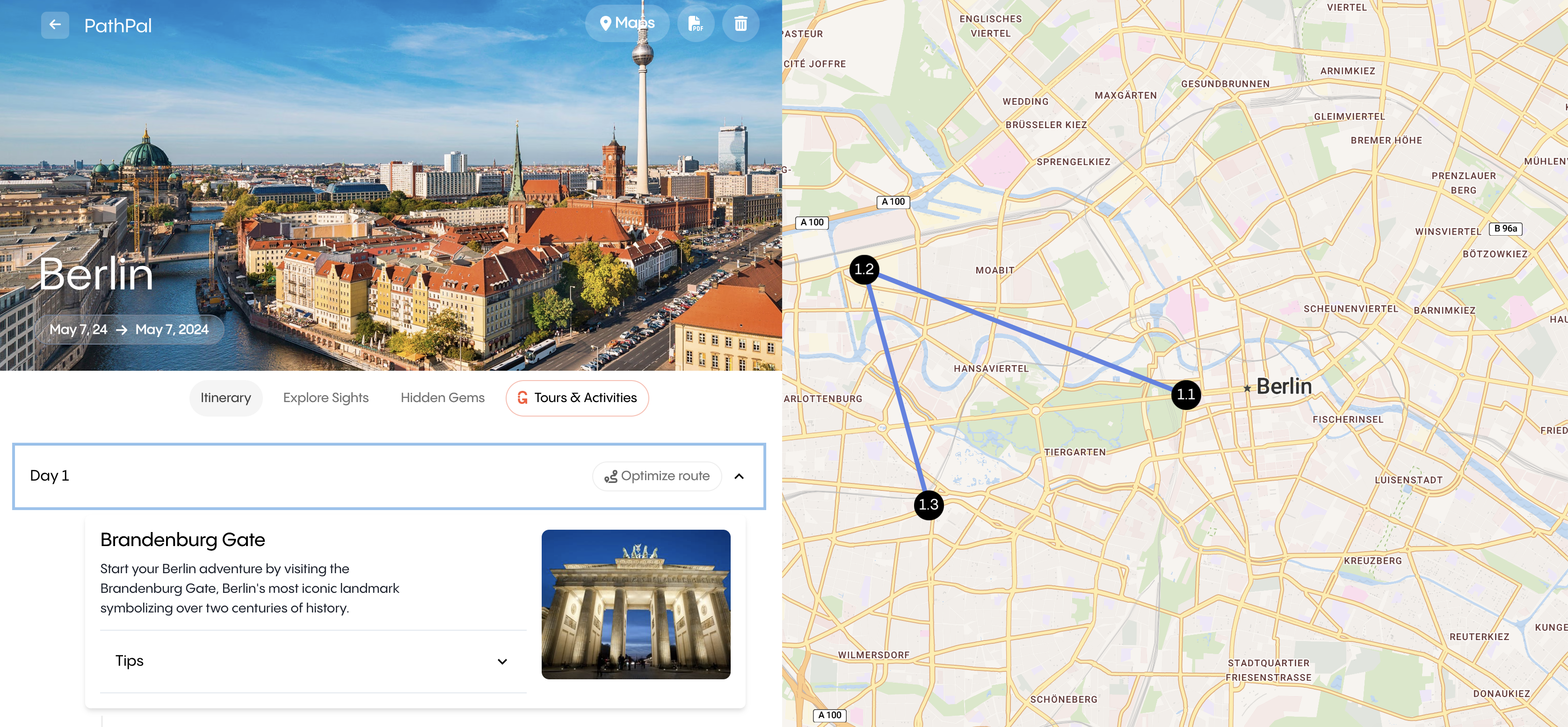Click the trip date range pill
1568x727 pixels.
click(129, 329)
